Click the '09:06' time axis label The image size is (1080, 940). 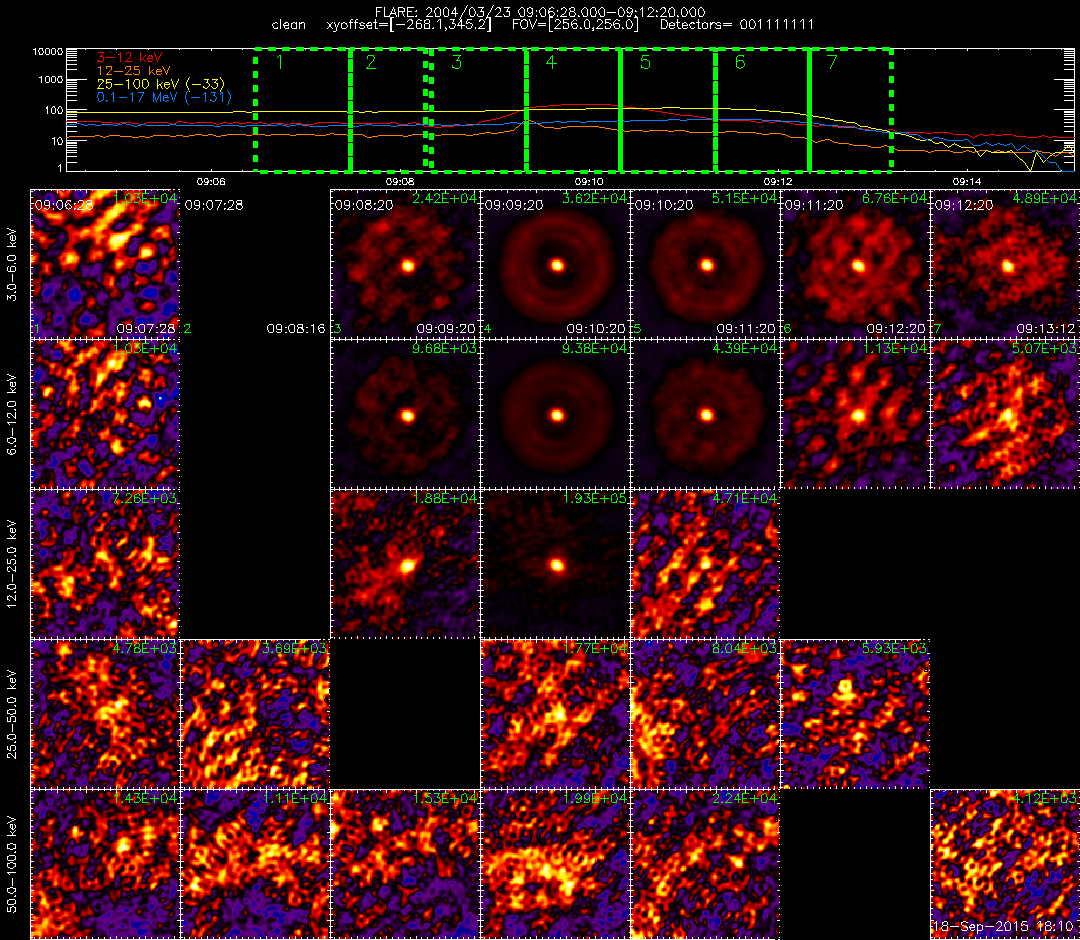(211, 181)
